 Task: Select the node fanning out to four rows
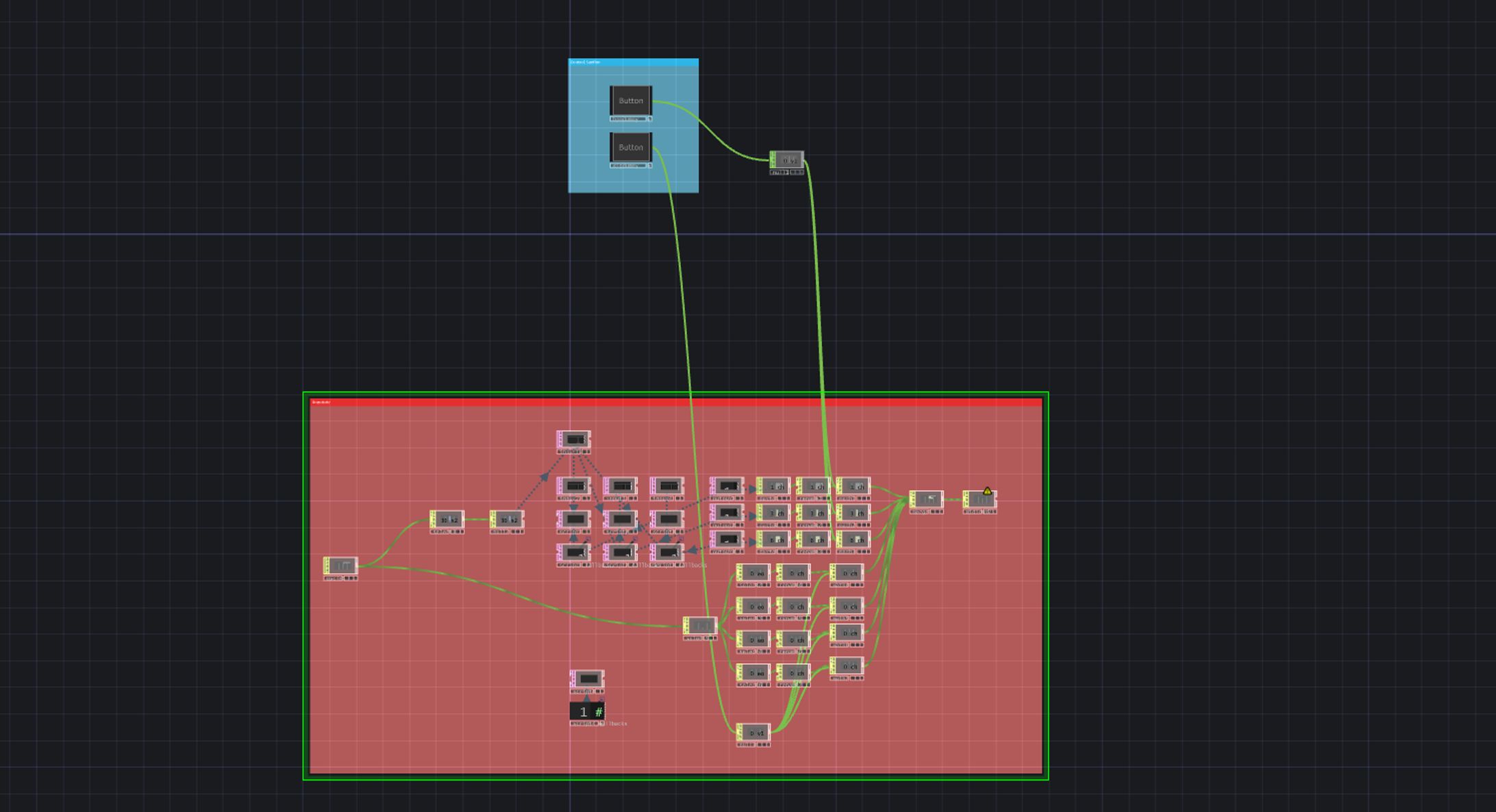(700, 626)
